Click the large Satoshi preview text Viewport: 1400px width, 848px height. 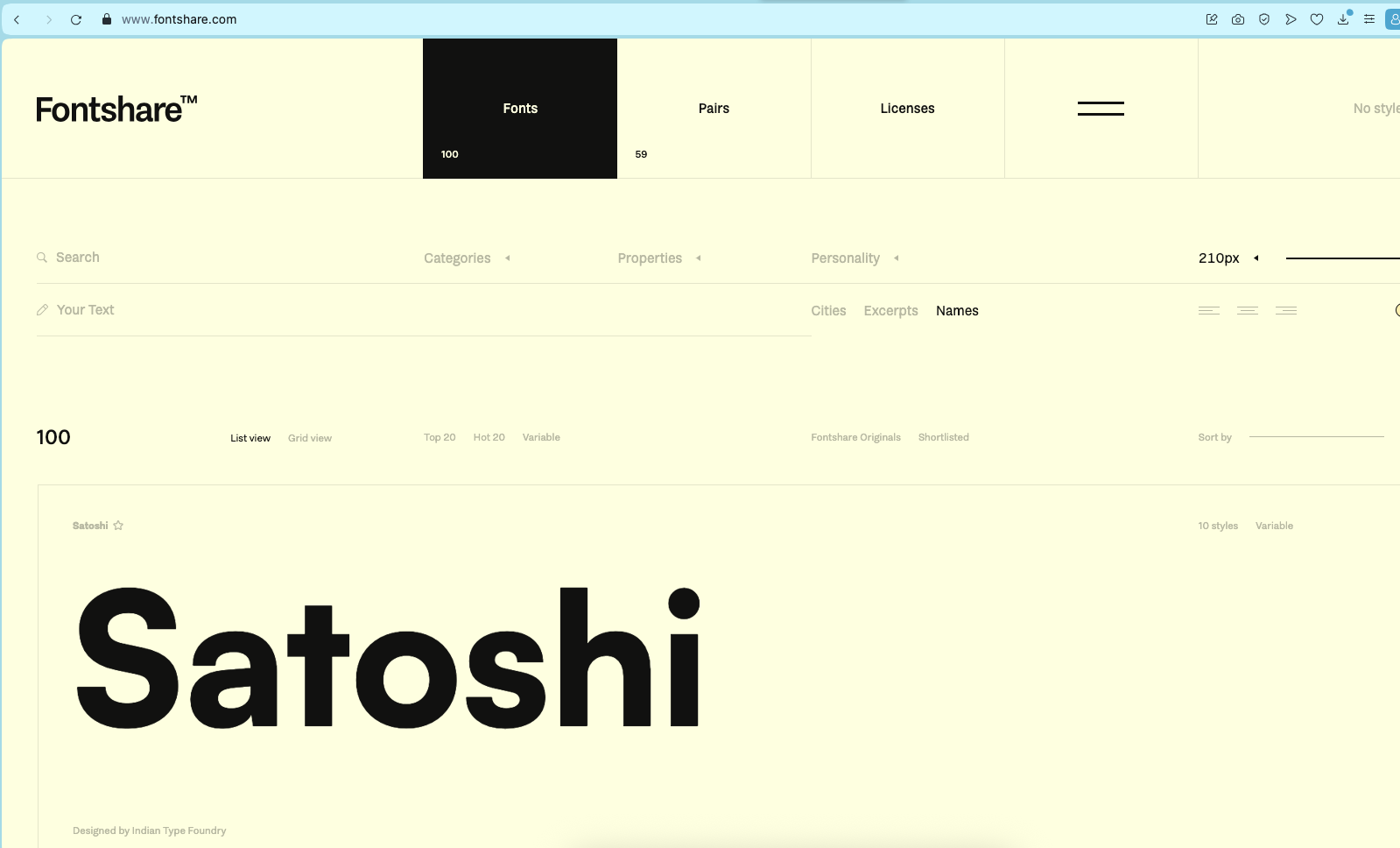[x=389, y=657]
